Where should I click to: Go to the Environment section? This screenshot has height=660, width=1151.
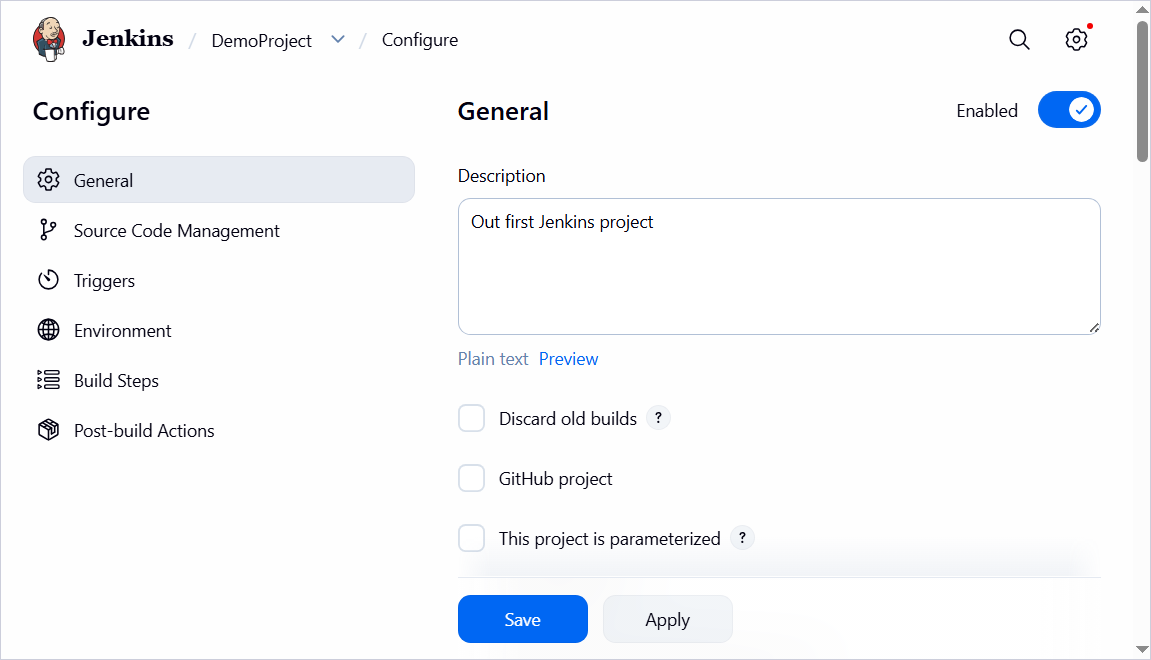[219, 330]
